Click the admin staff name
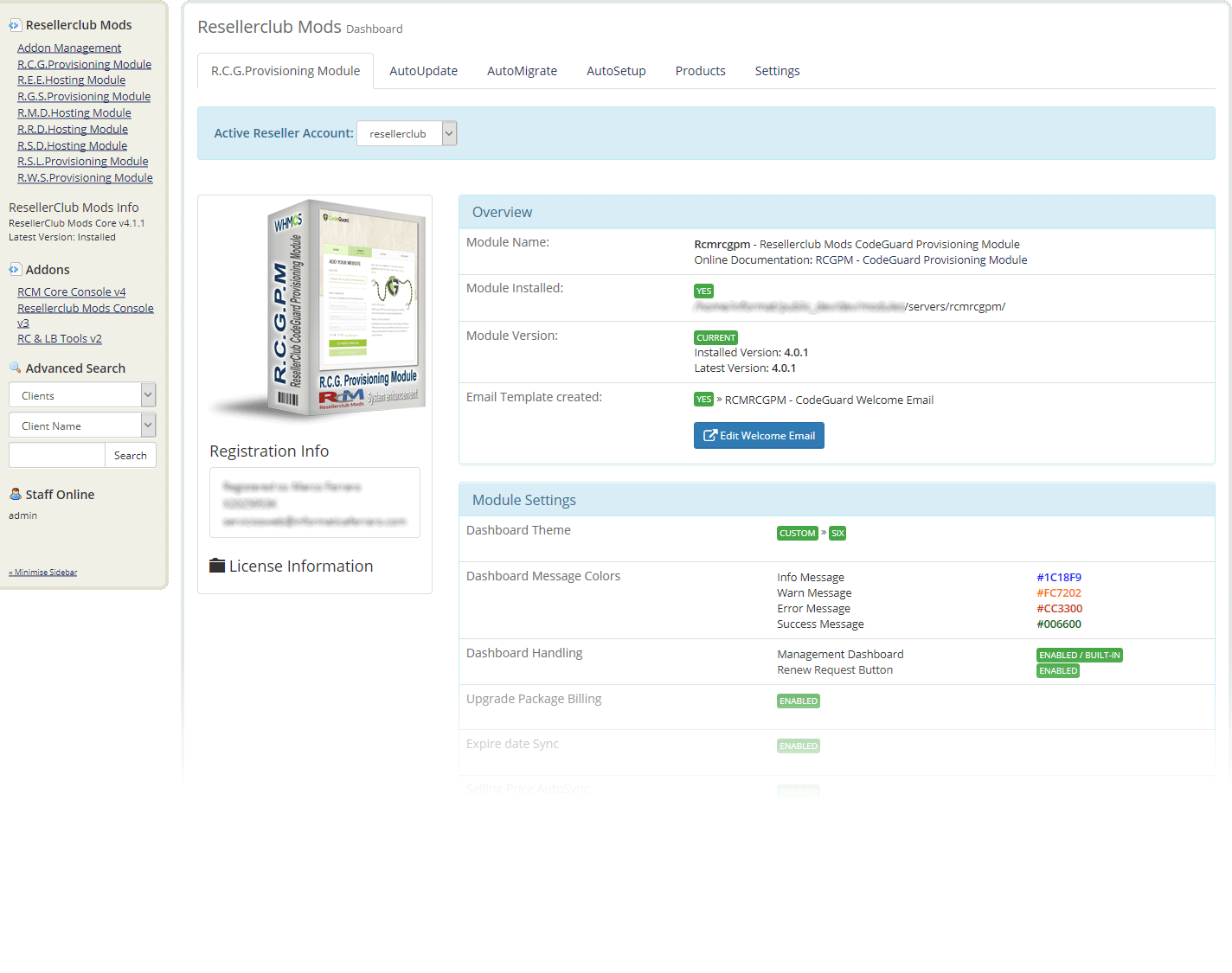 (x=22, y=515)
